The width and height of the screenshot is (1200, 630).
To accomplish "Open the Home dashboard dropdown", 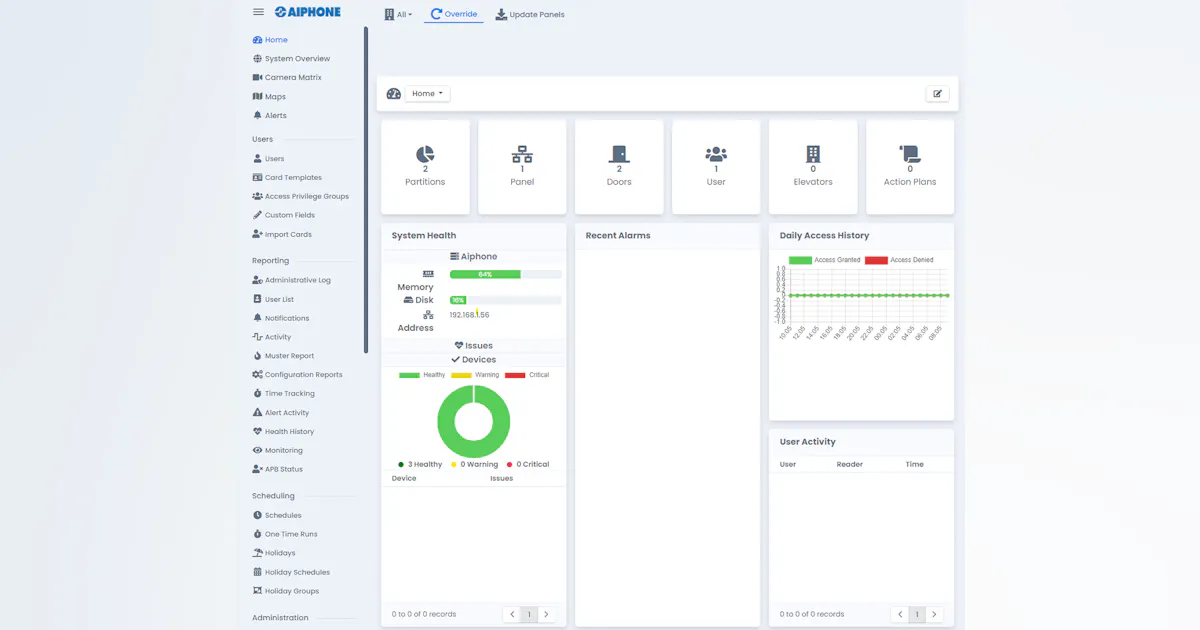I will (x=427, y=94).
